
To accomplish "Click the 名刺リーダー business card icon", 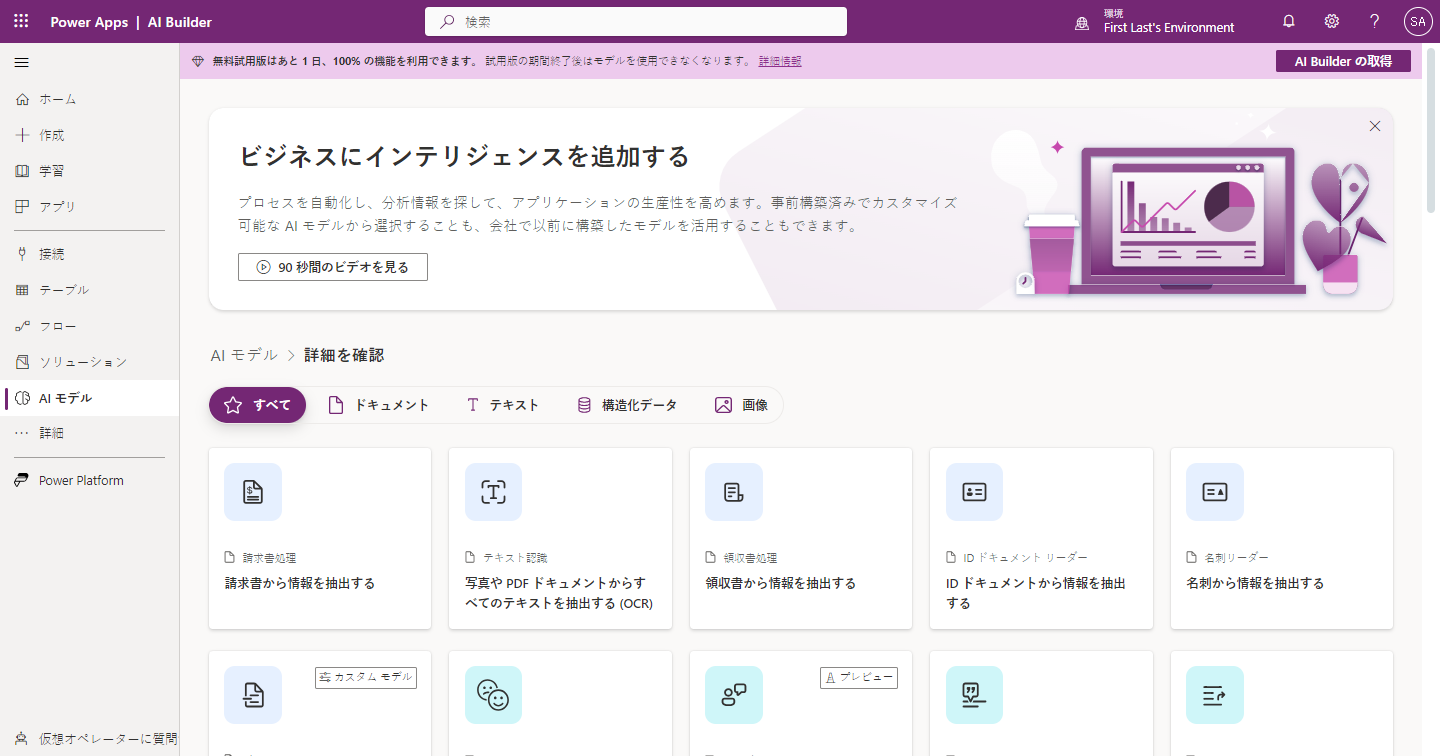I will (x=1215, y=492).
